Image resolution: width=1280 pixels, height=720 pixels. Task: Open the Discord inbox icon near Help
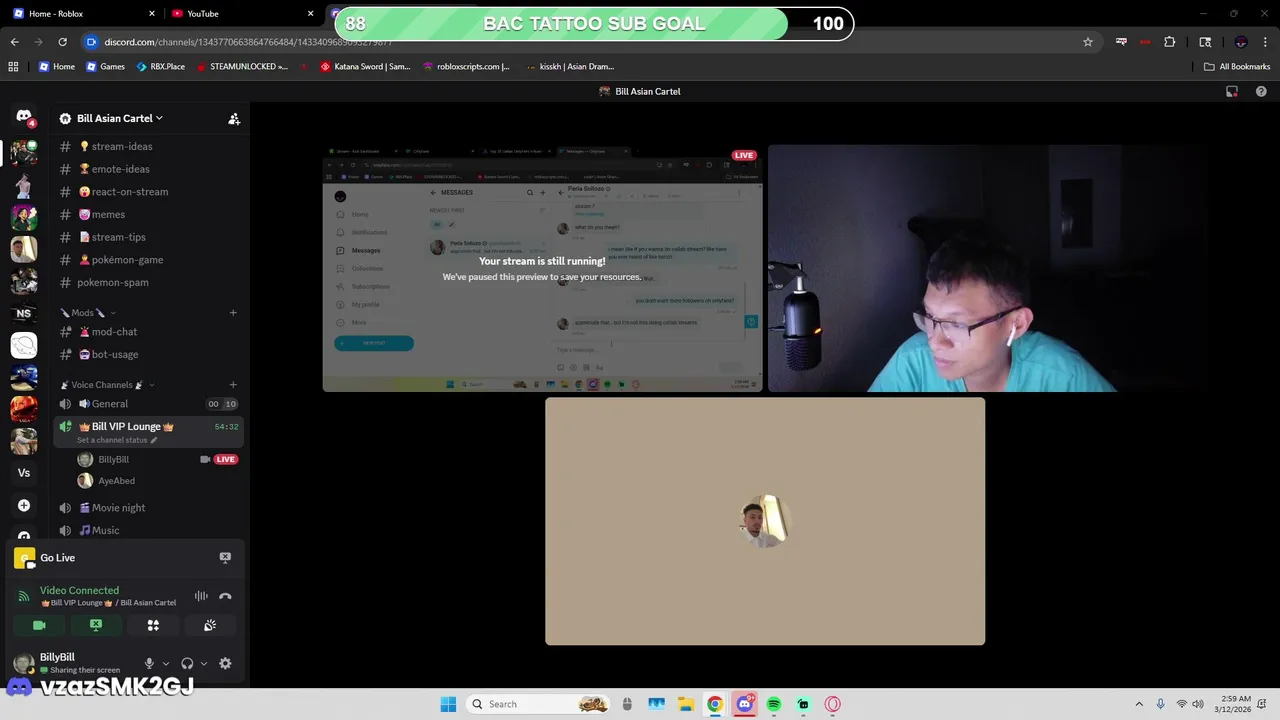pyautogui.click(x=1232, y=91)
